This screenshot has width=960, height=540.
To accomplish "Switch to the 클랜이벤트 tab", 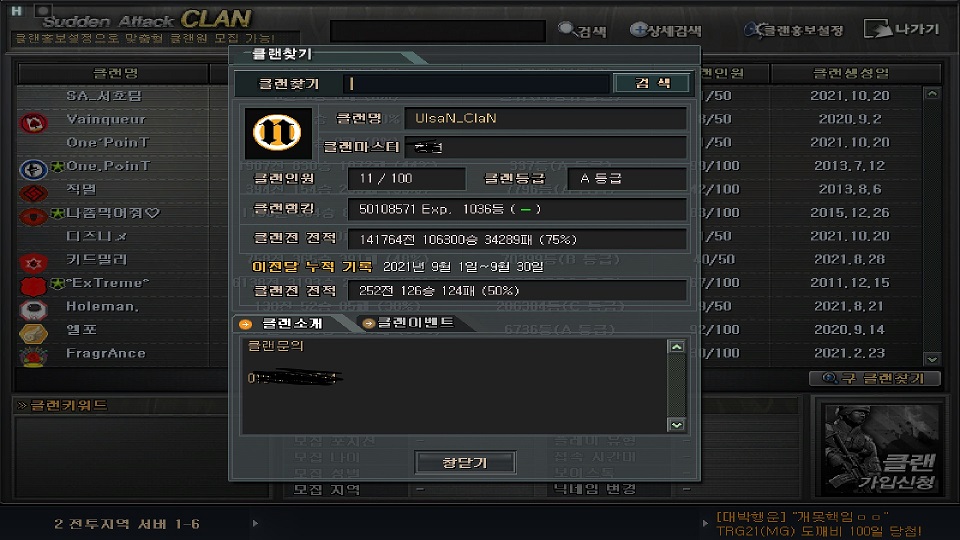I will coord(408,323).
